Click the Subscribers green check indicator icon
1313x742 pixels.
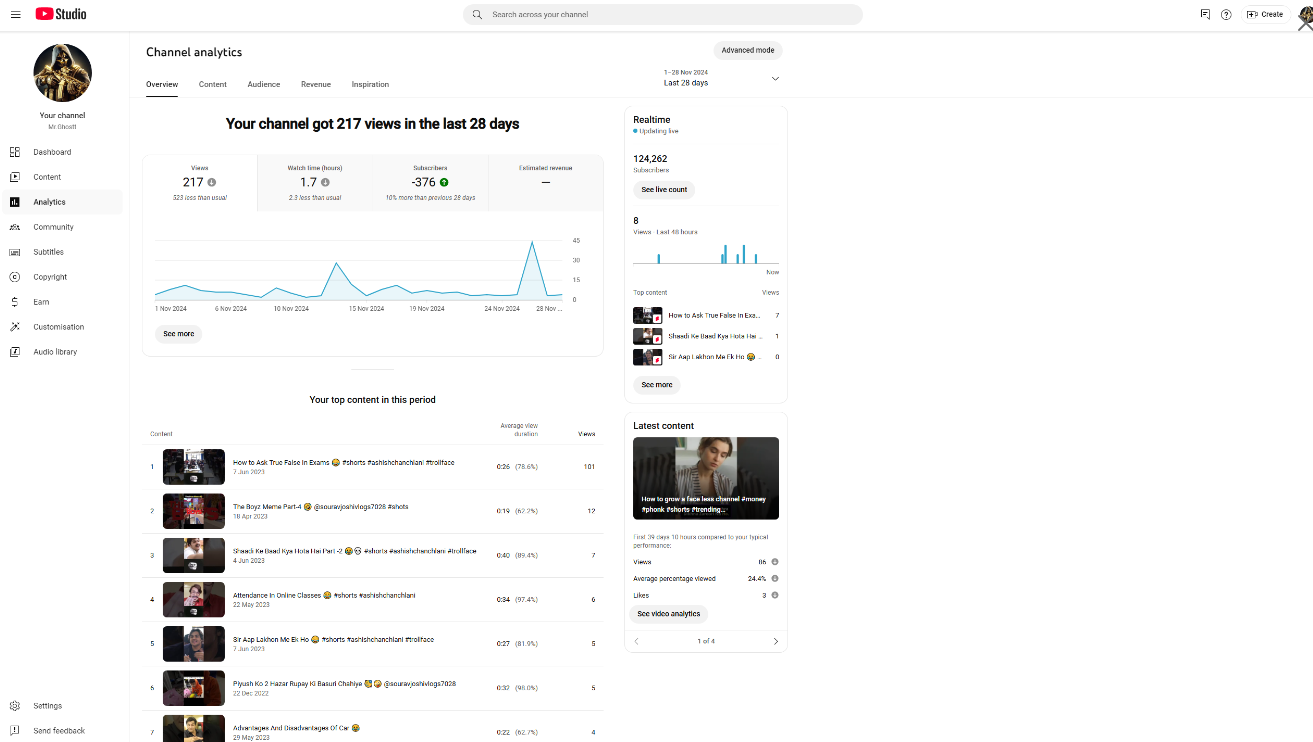click(x=444, y=183)
